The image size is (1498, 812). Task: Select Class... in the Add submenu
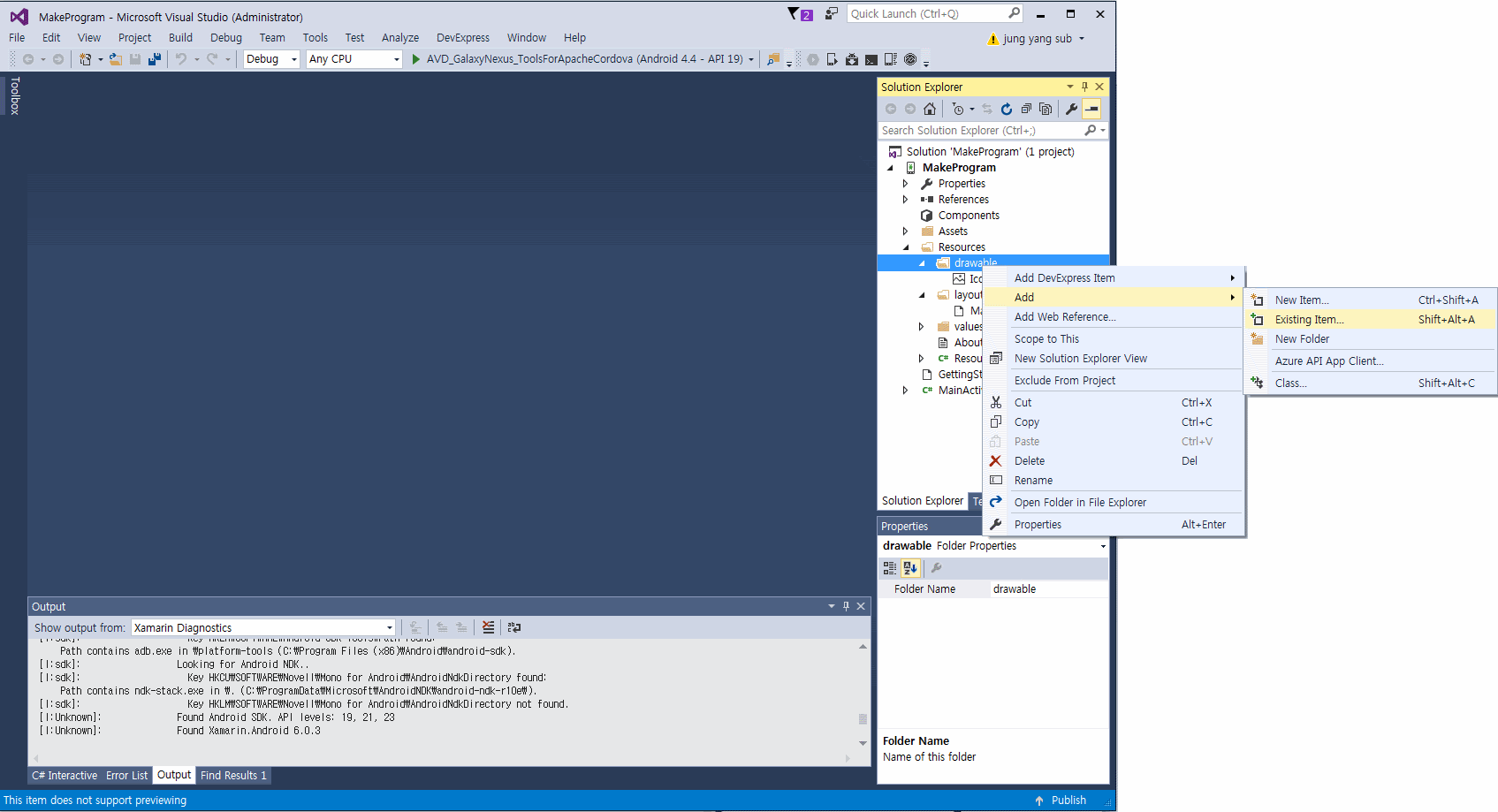pos(1370,383)
